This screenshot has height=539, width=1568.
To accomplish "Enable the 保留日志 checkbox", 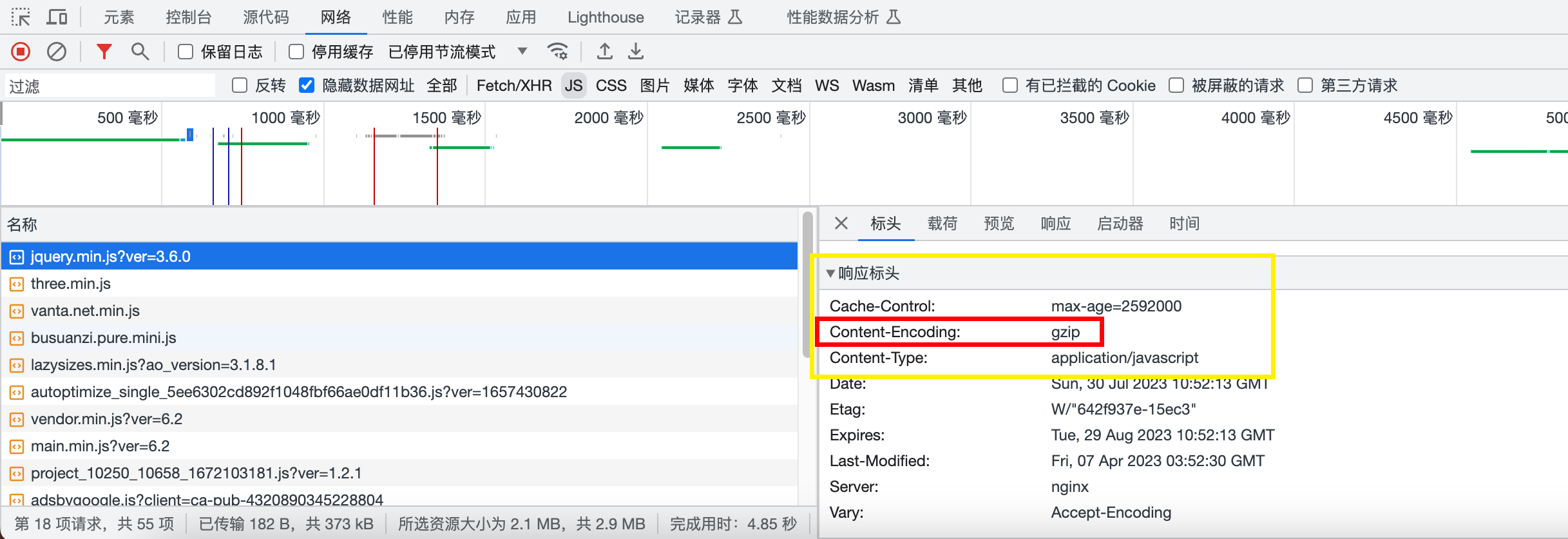I will click(186, 52).
